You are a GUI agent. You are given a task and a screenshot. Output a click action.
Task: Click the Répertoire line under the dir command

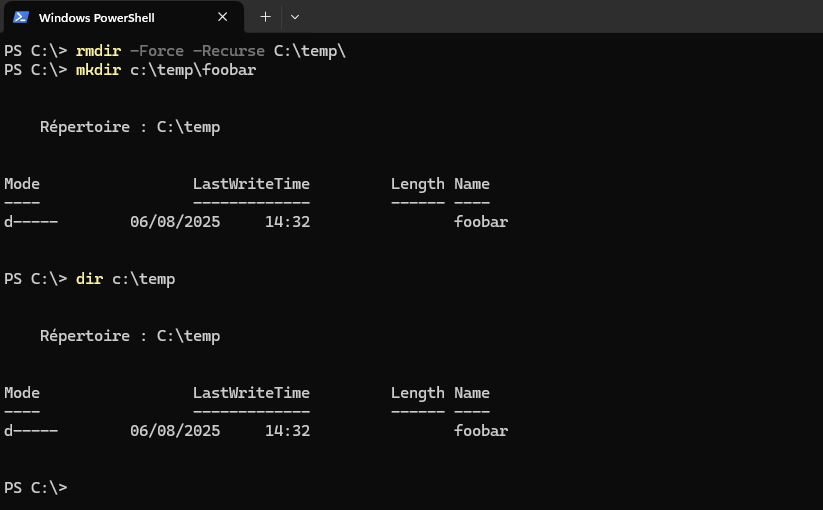point(130,336)
